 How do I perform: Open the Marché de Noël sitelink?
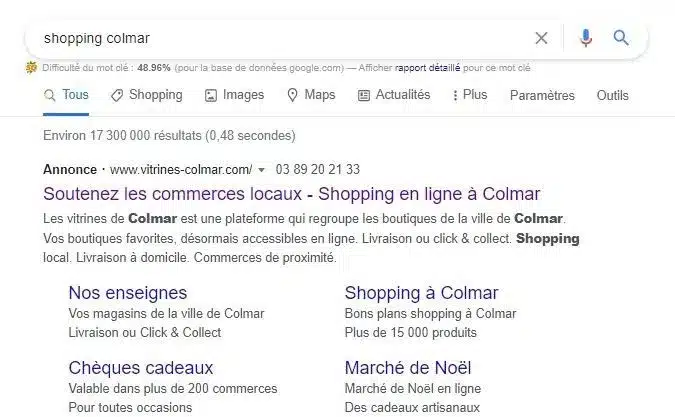pos(407,368)
